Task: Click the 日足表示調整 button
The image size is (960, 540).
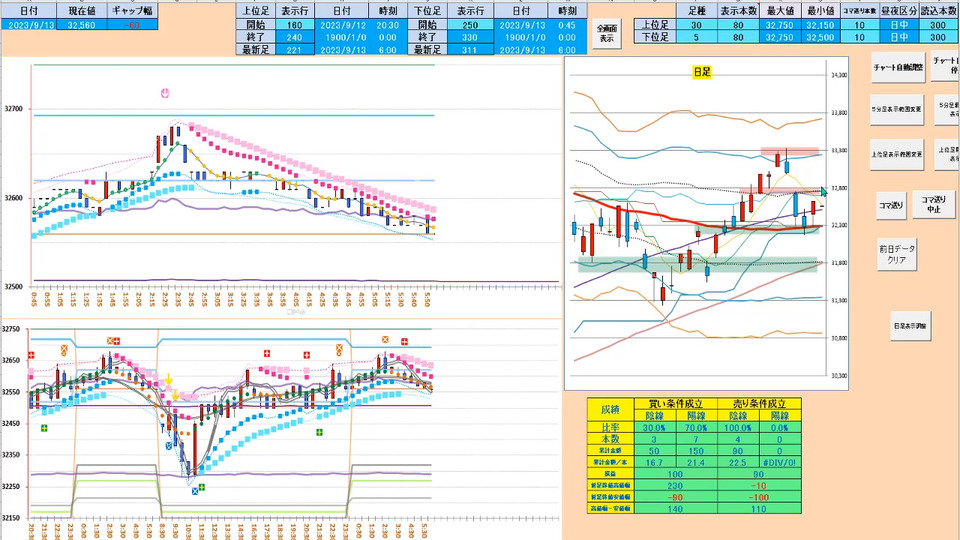Action: click(x=911, y=326)
